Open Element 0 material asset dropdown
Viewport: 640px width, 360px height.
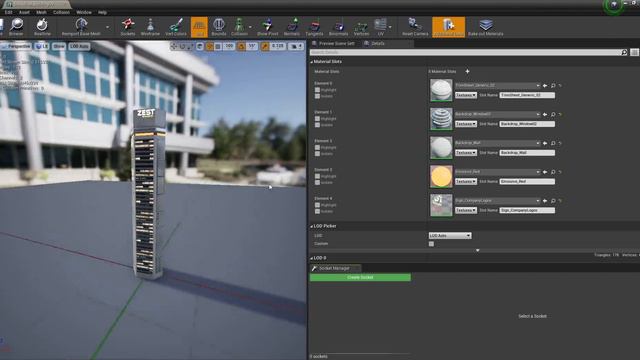tap(498, 86)
